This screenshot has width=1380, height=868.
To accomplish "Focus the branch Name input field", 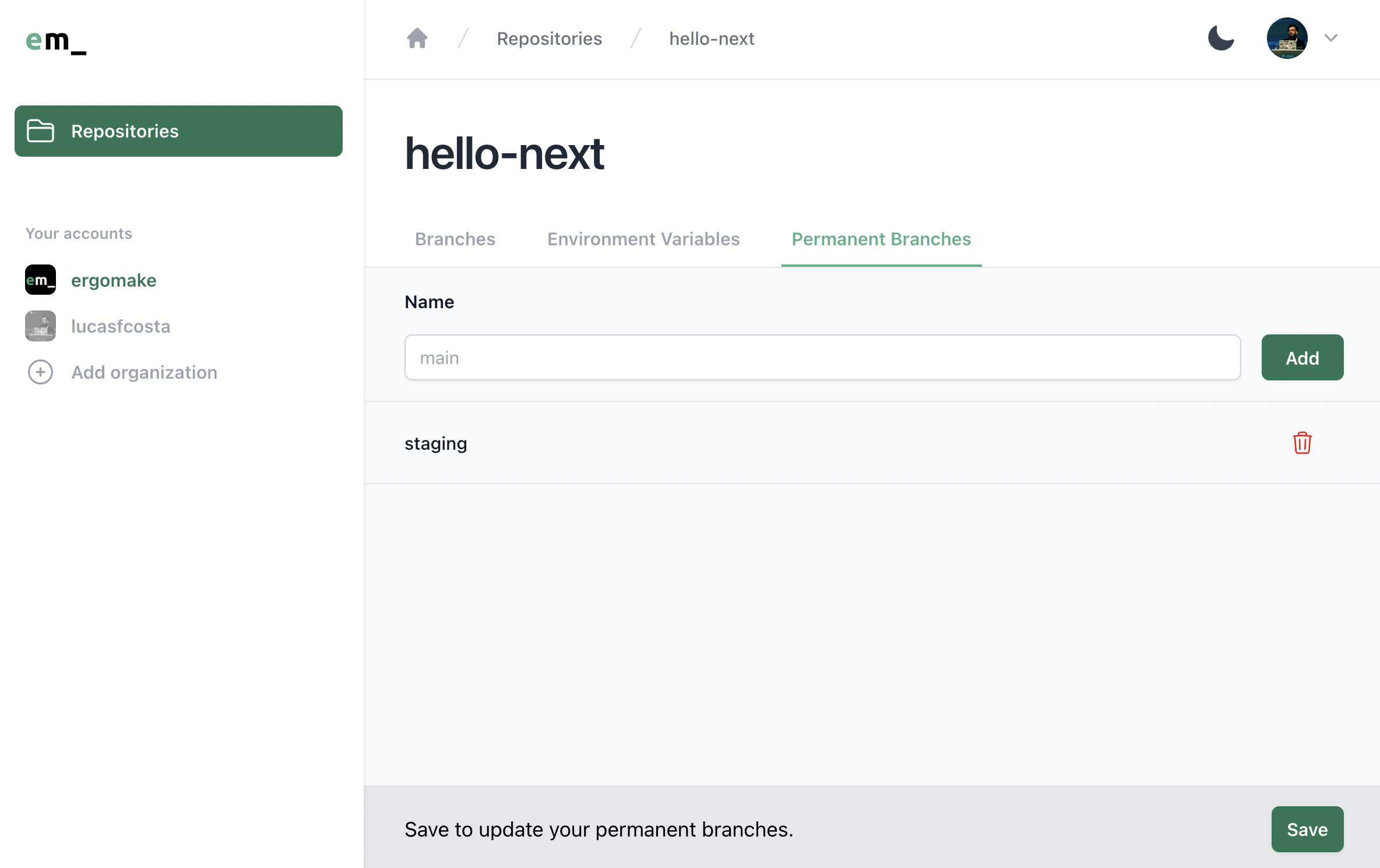I will 822,358.
